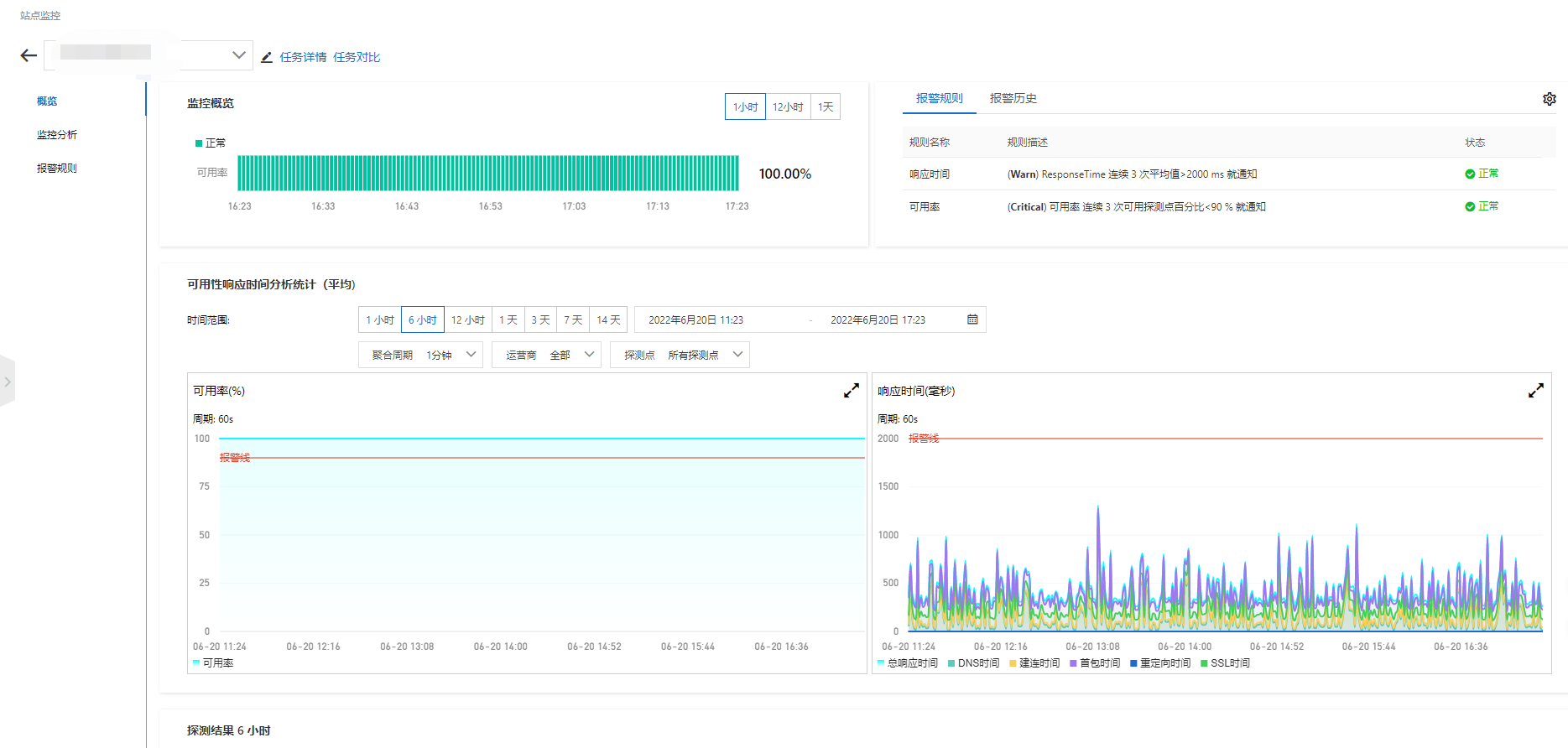
Task: Click the start date field 2022年6月20日 11:23
Action: (x=695, y=319)
